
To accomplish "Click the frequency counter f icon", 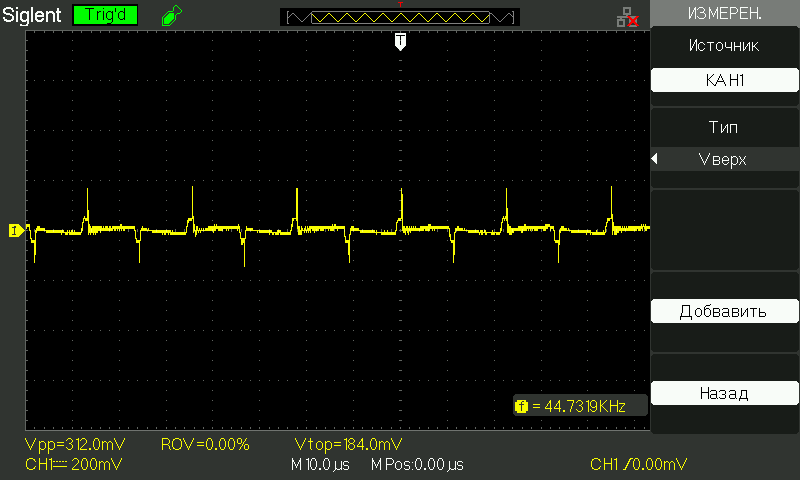I will (520, 406).
